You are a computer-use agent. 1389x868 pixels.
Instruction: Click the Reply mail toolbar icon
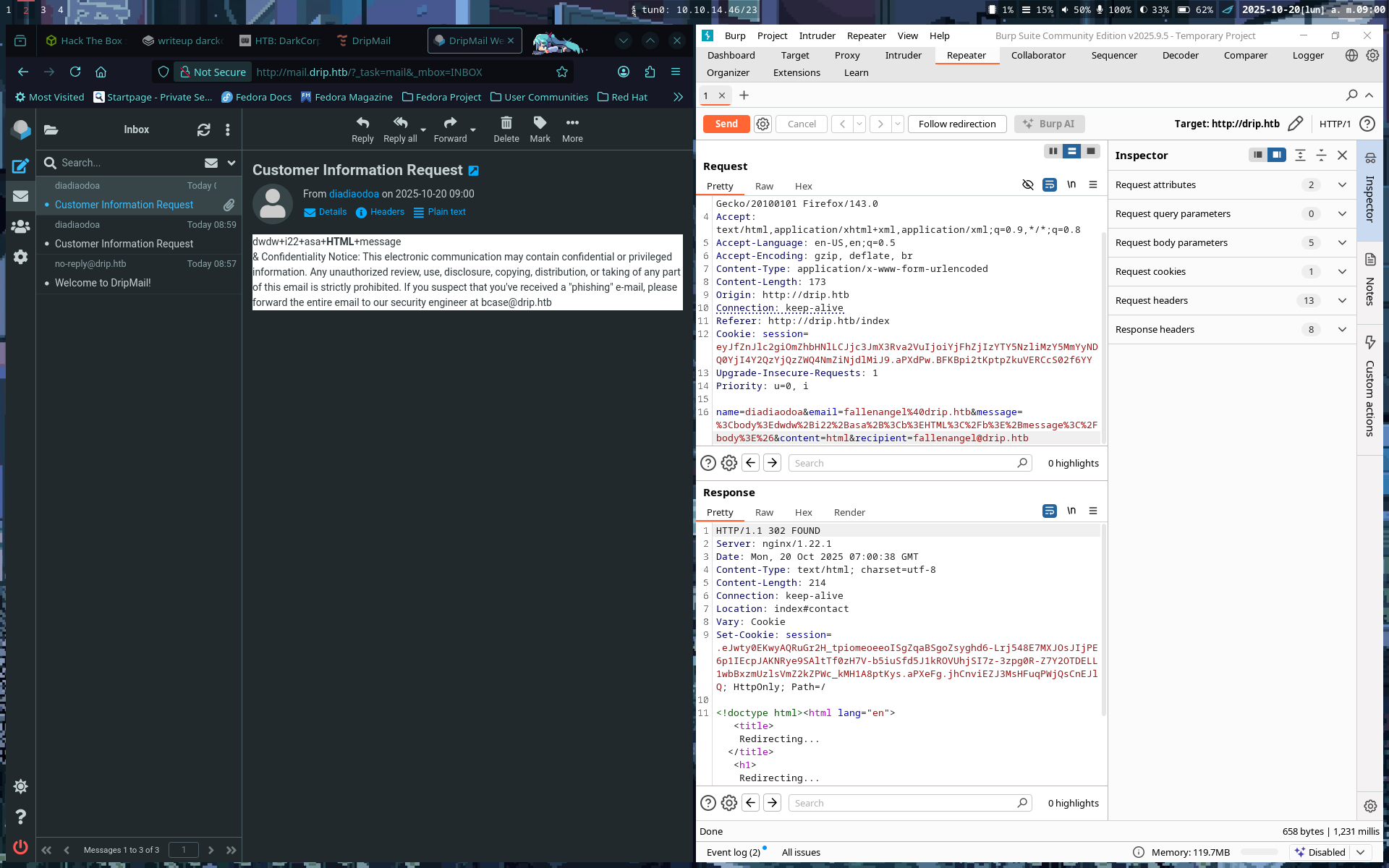click(362, 123)
